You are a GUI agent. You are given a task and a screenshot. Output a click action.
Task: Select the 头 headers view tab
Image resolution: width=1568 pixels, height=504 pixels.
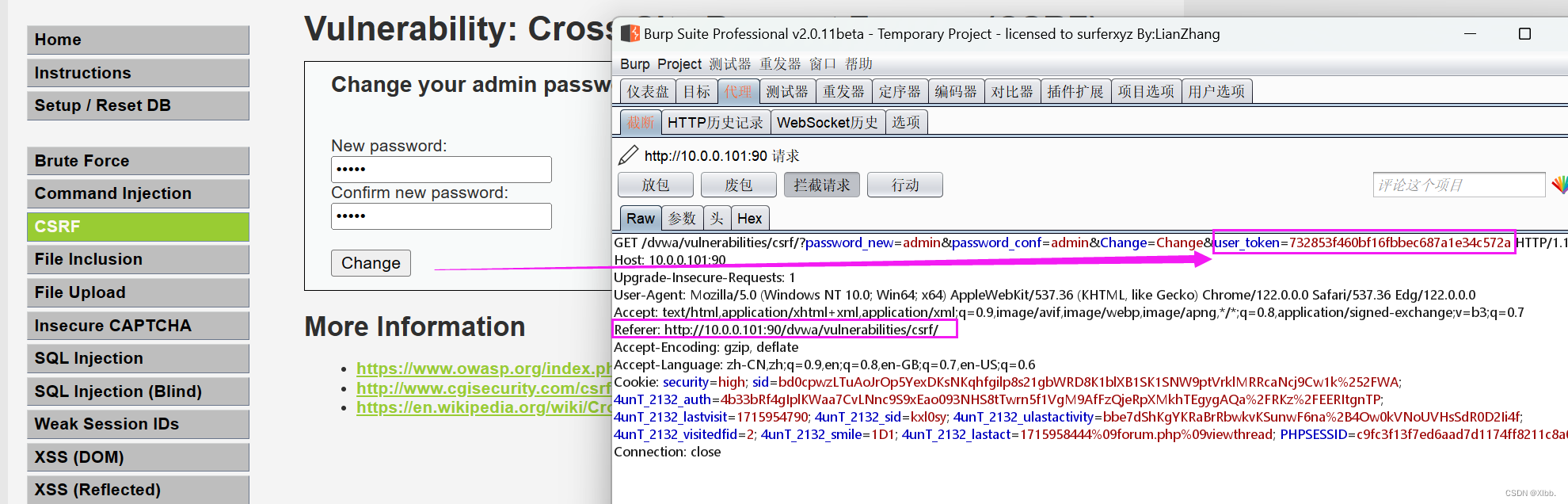(x=717, y=218)
